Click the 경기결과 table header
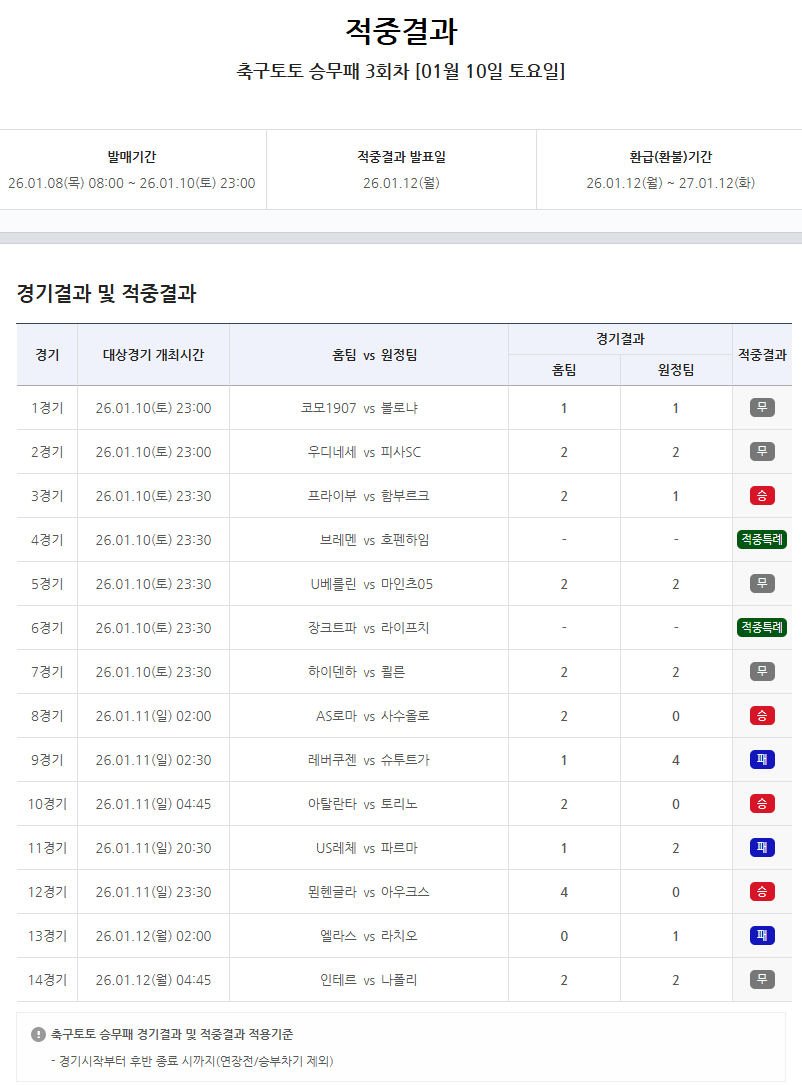 [620, 337]
